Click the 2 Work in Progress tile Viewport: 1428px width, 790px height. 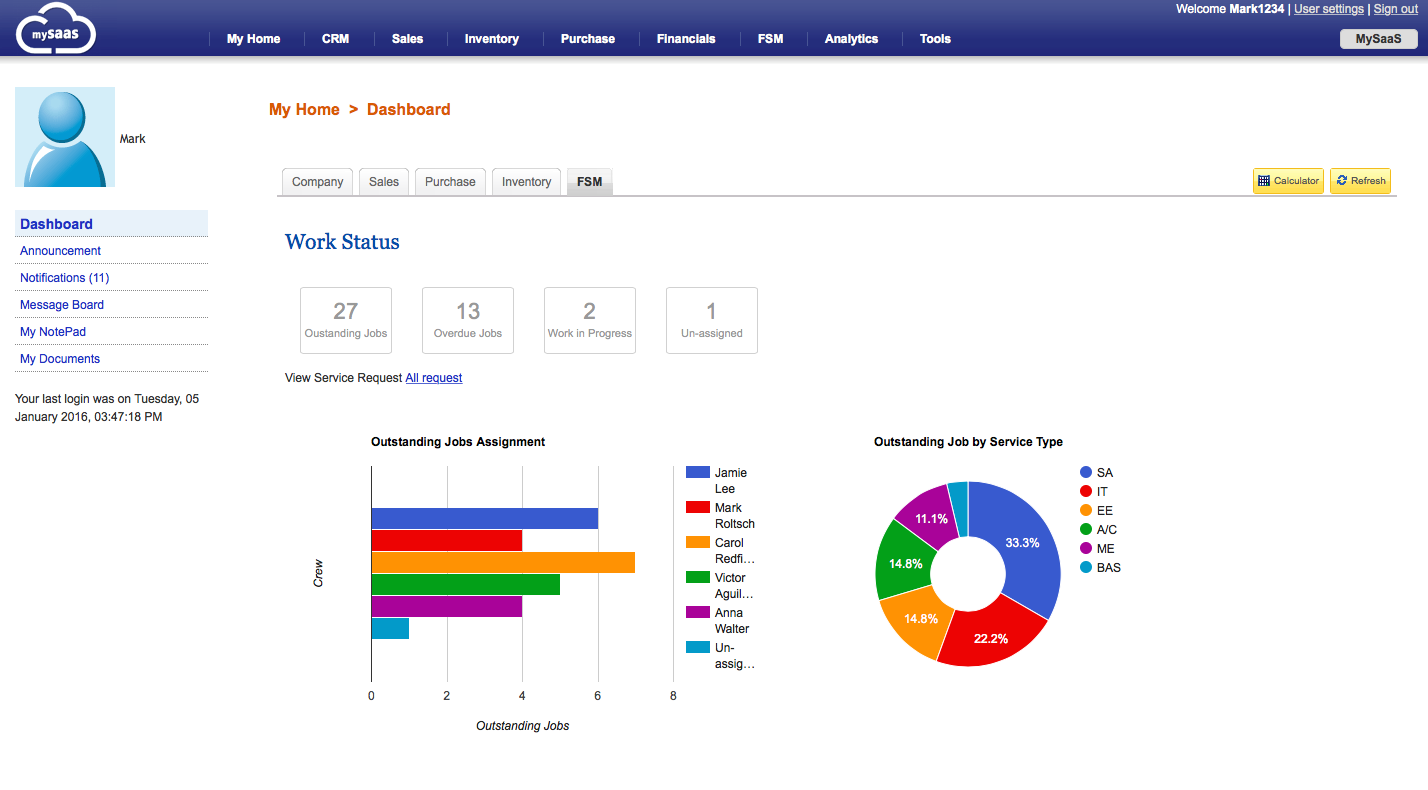point(590,320)
